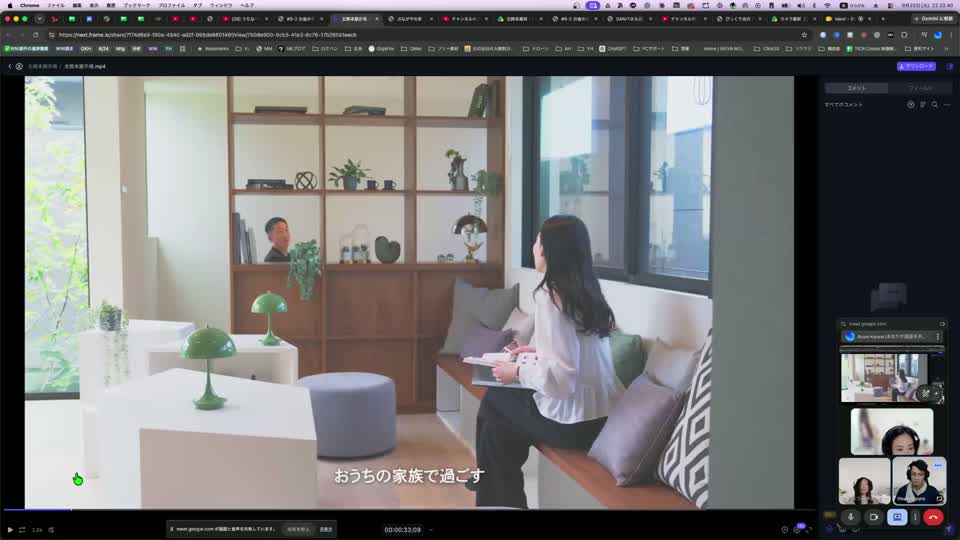The height and width of the screenshot is (540, 960).
Task: Open the Other folder in bookmarks bar
Action: click(411, 48)
